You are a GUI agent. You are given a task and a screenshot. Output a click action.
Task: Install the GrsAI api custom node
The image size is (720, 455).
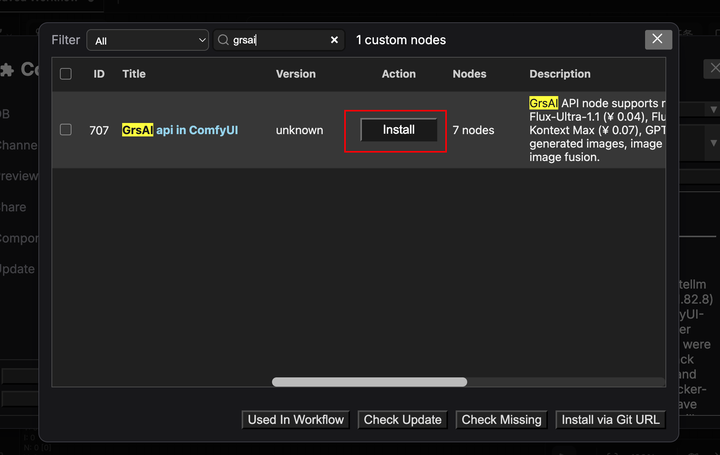(399, 130)
